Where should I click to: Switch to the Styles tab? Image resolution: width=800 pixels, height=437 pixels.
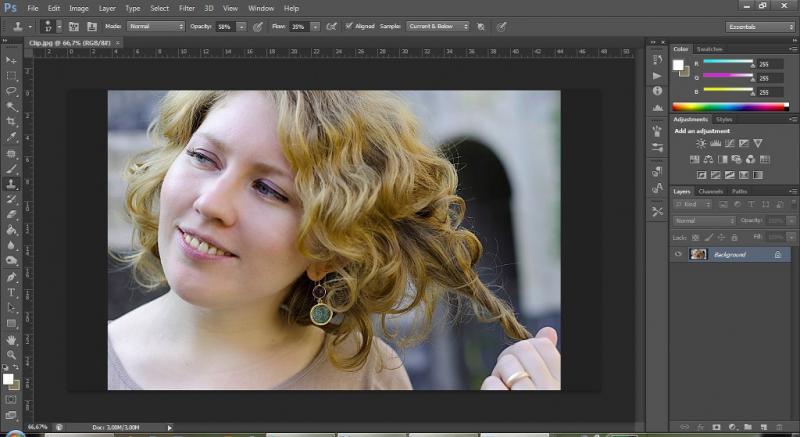[724, 119]
